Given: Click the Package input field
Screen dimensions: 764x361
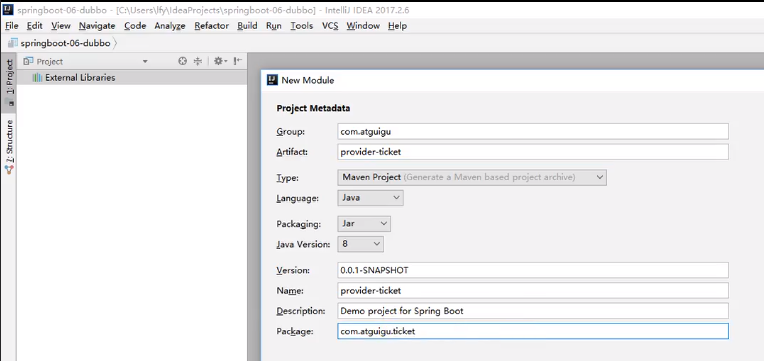Looking at the screenshot, I should (533, 331).
